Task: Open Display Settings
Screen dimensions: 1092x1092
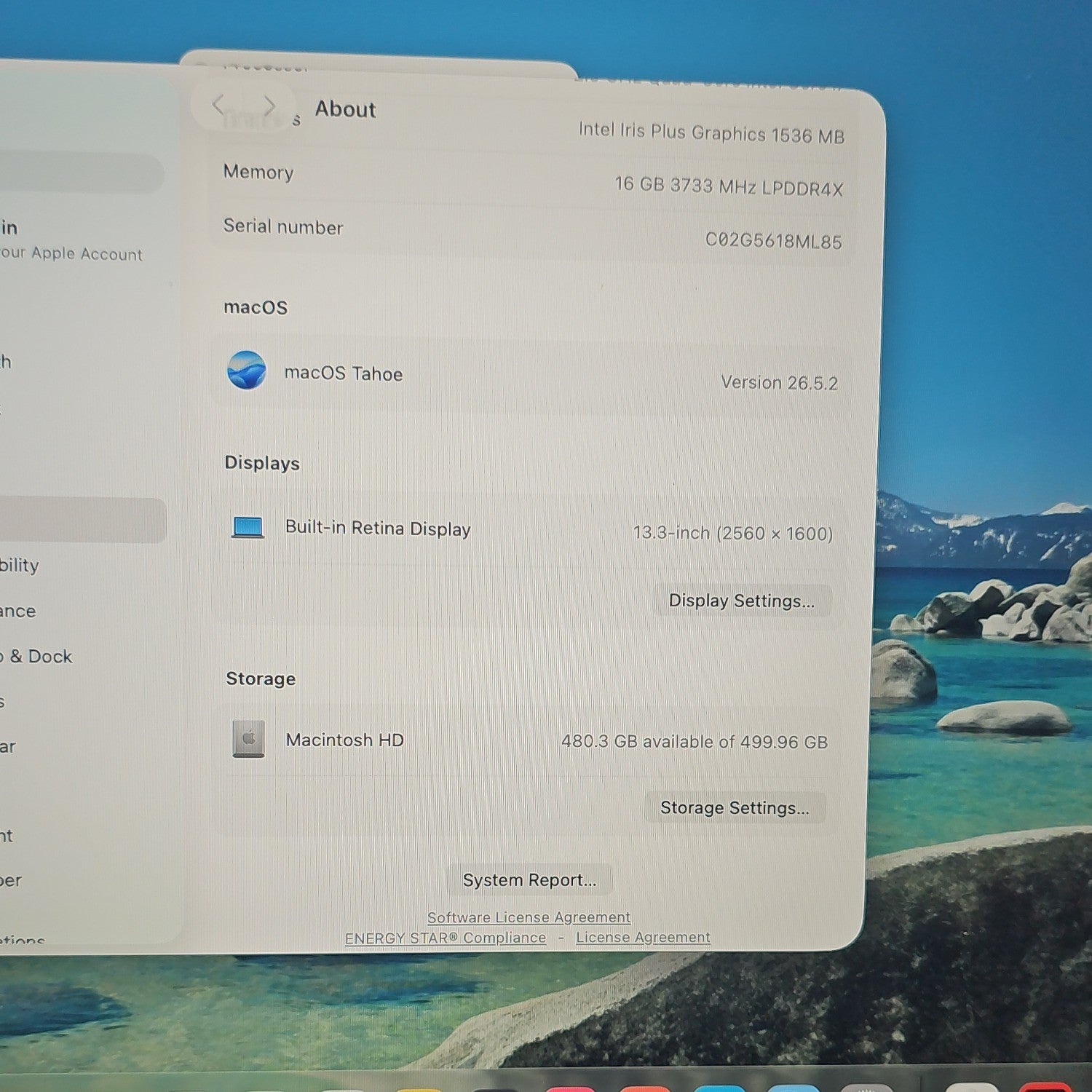Action: point(742,601)
